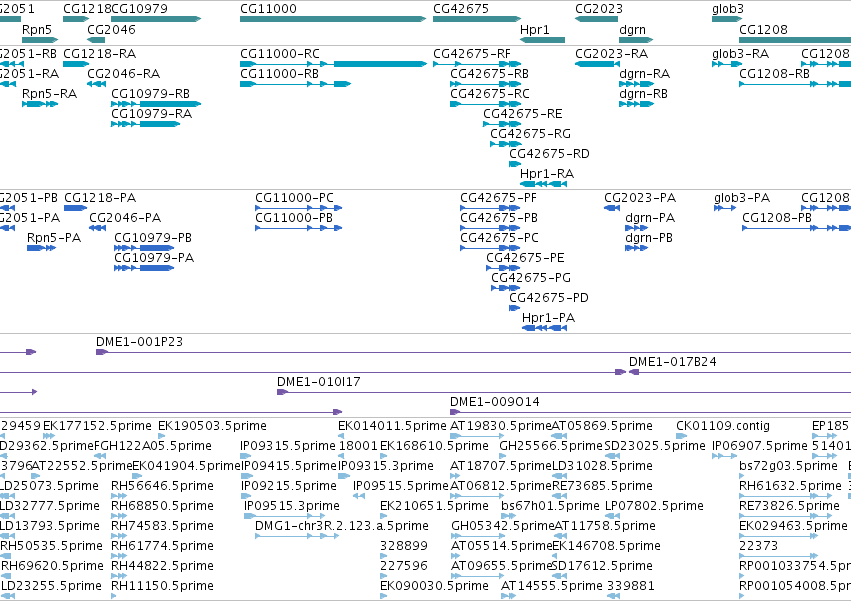Click the EK190503.5prime EST
This screenshot has height=601, width=851.
coord(161,436)
